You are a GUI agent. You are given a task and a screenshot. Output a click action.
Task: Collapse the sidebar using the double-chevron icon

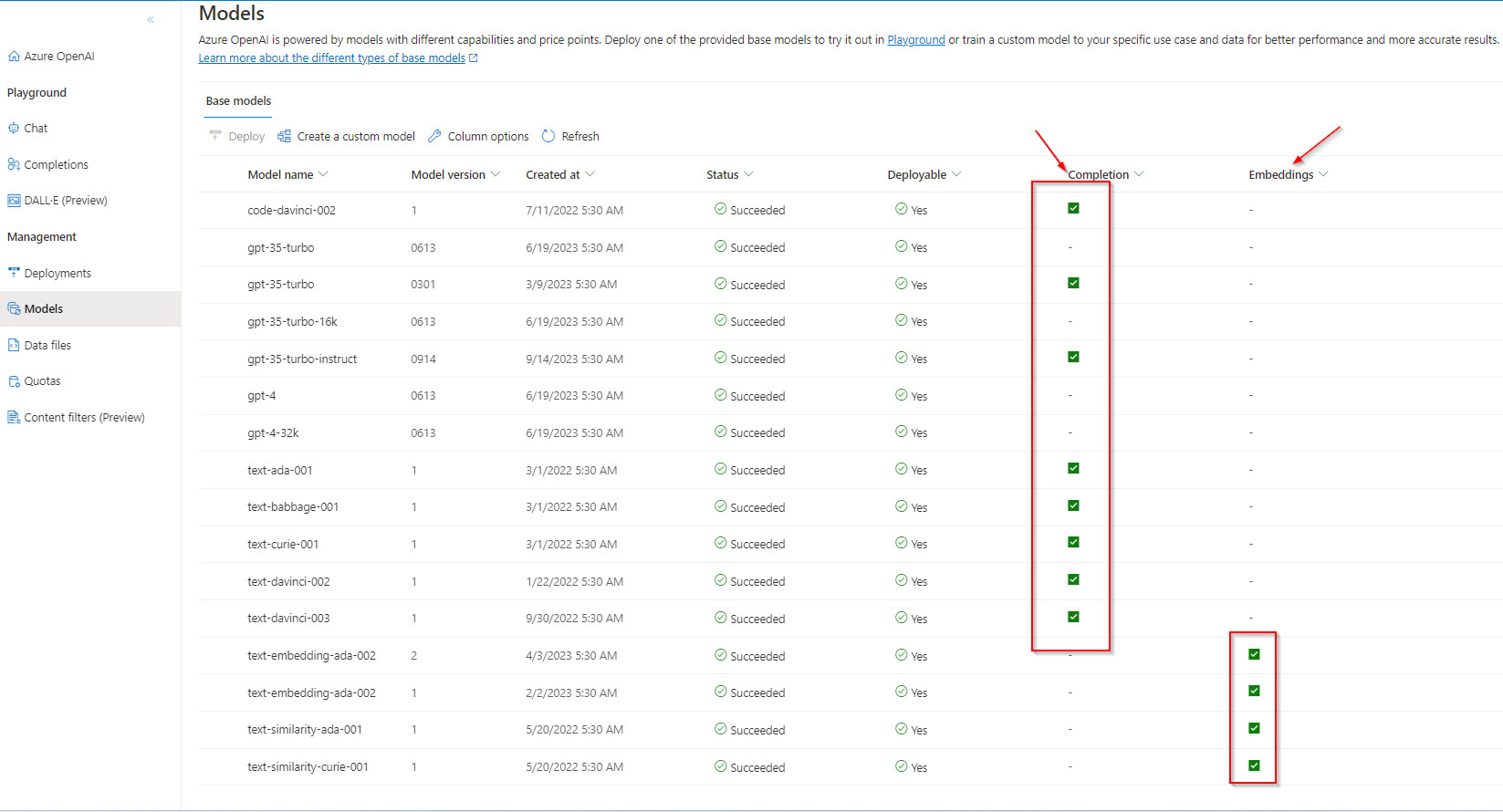[151, 19]
